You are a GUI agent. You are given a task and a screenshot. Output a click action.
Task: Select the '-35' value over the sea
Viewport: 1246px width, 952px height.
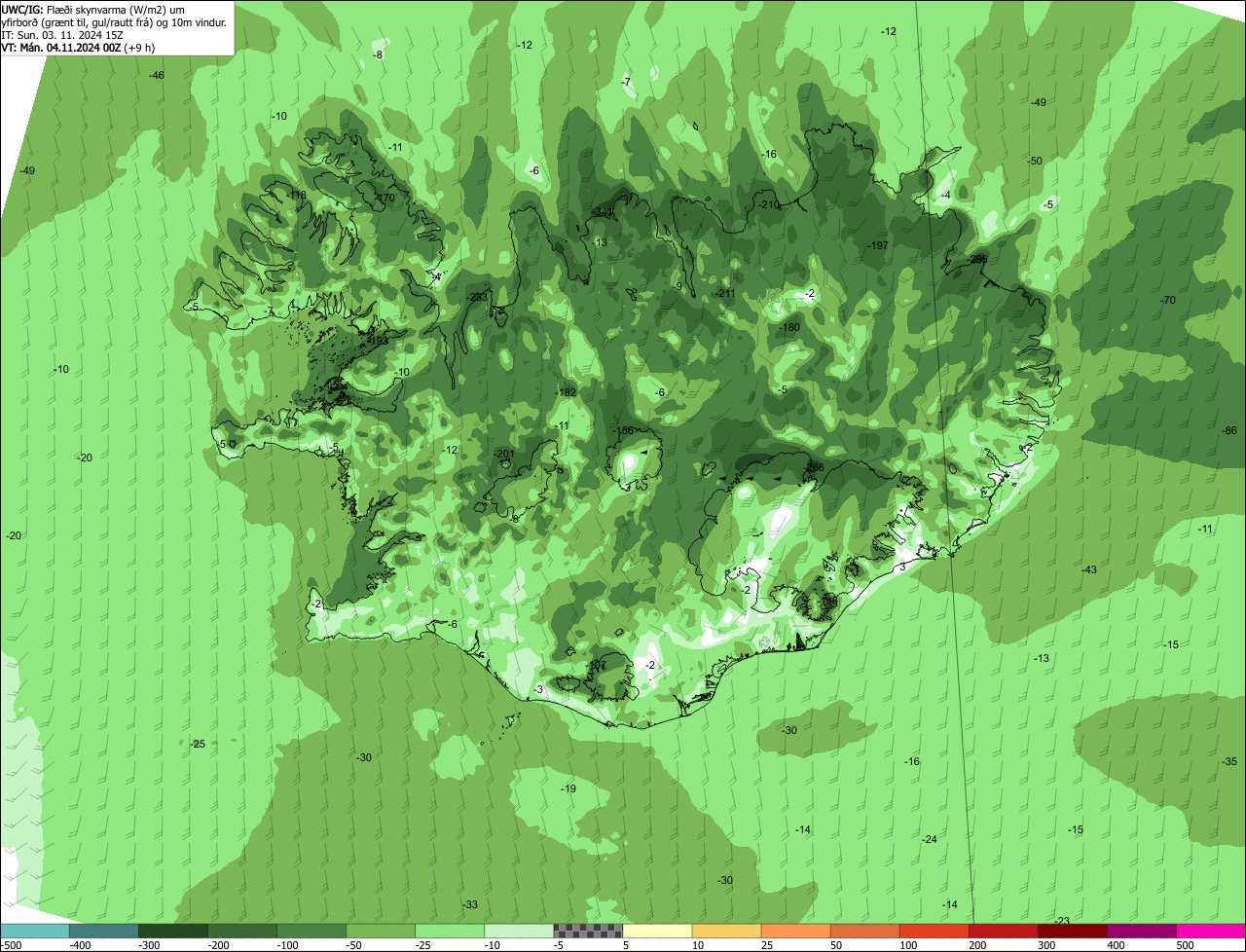[x=1229, y=761]
